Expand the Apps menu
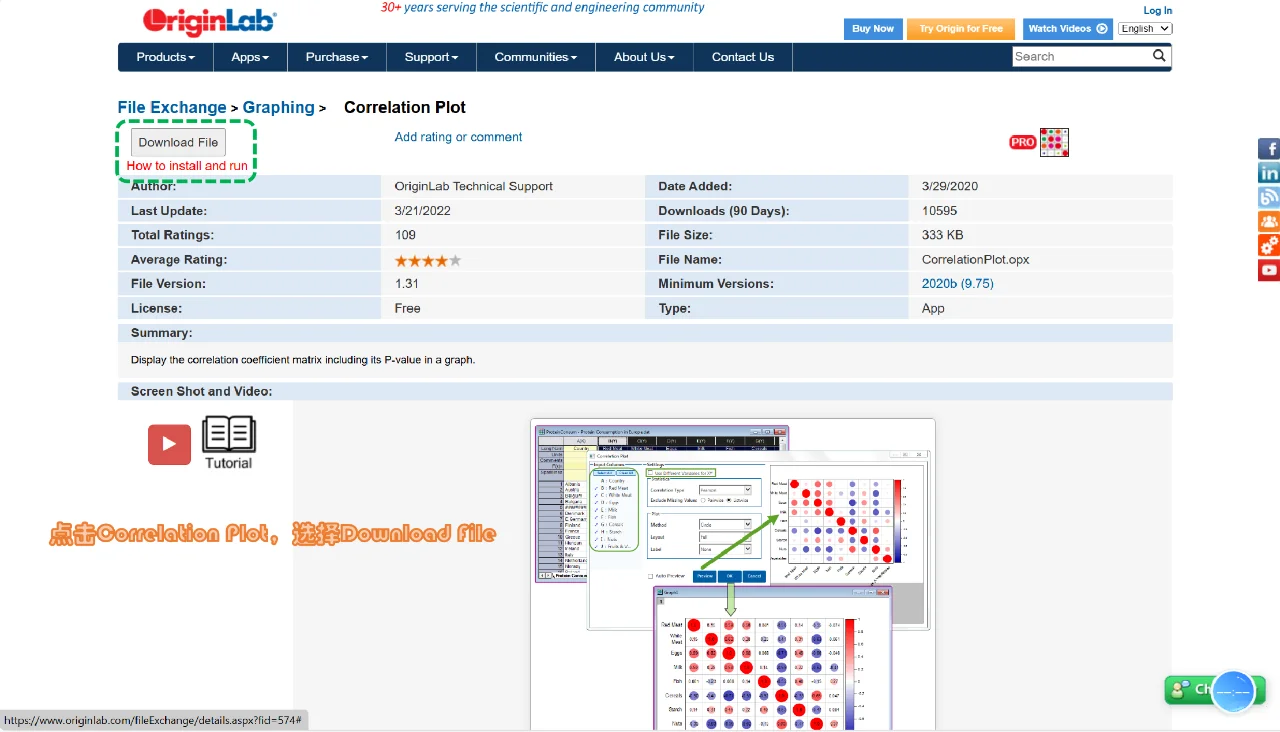1280x732 pixels. pyautogui.click(x=250, y=57)
